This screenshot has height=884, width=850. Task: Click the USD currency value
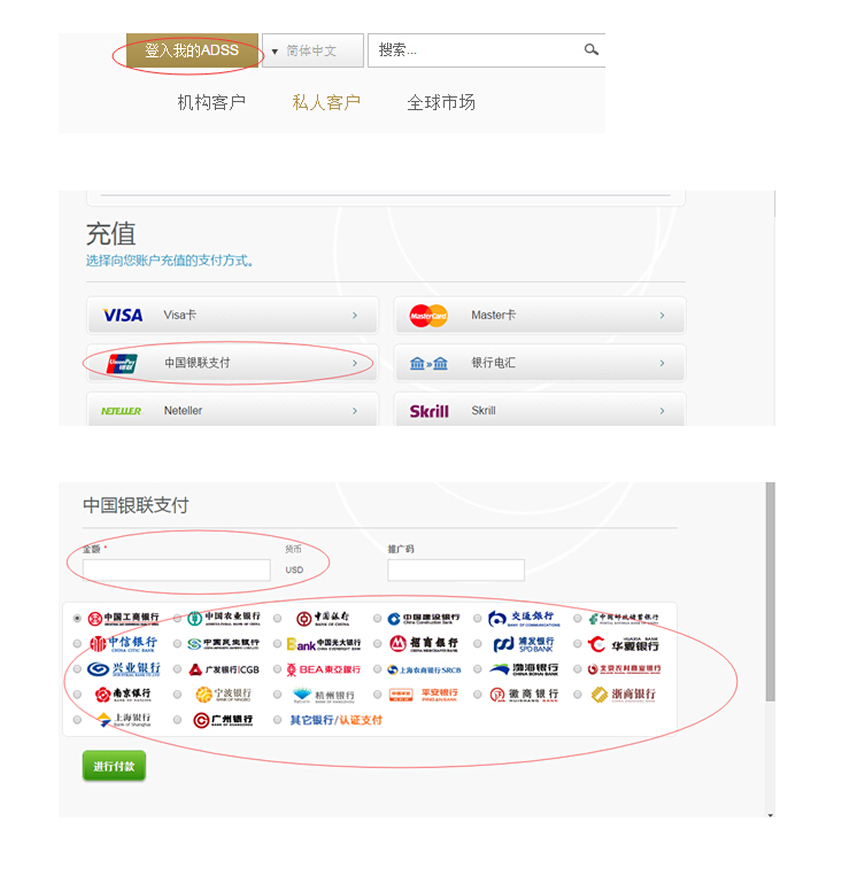[294, 570]
